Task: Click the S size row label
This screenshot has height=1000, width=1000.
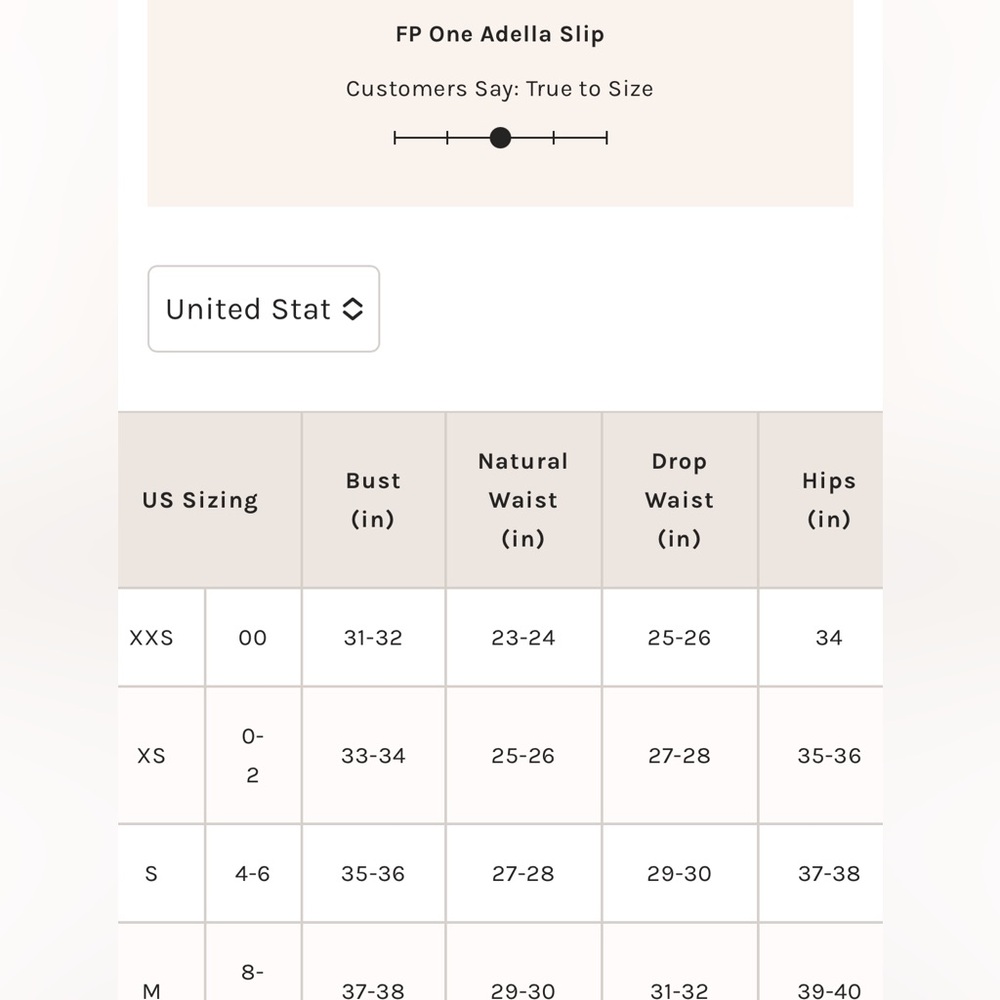Action: tap(152, 874)
